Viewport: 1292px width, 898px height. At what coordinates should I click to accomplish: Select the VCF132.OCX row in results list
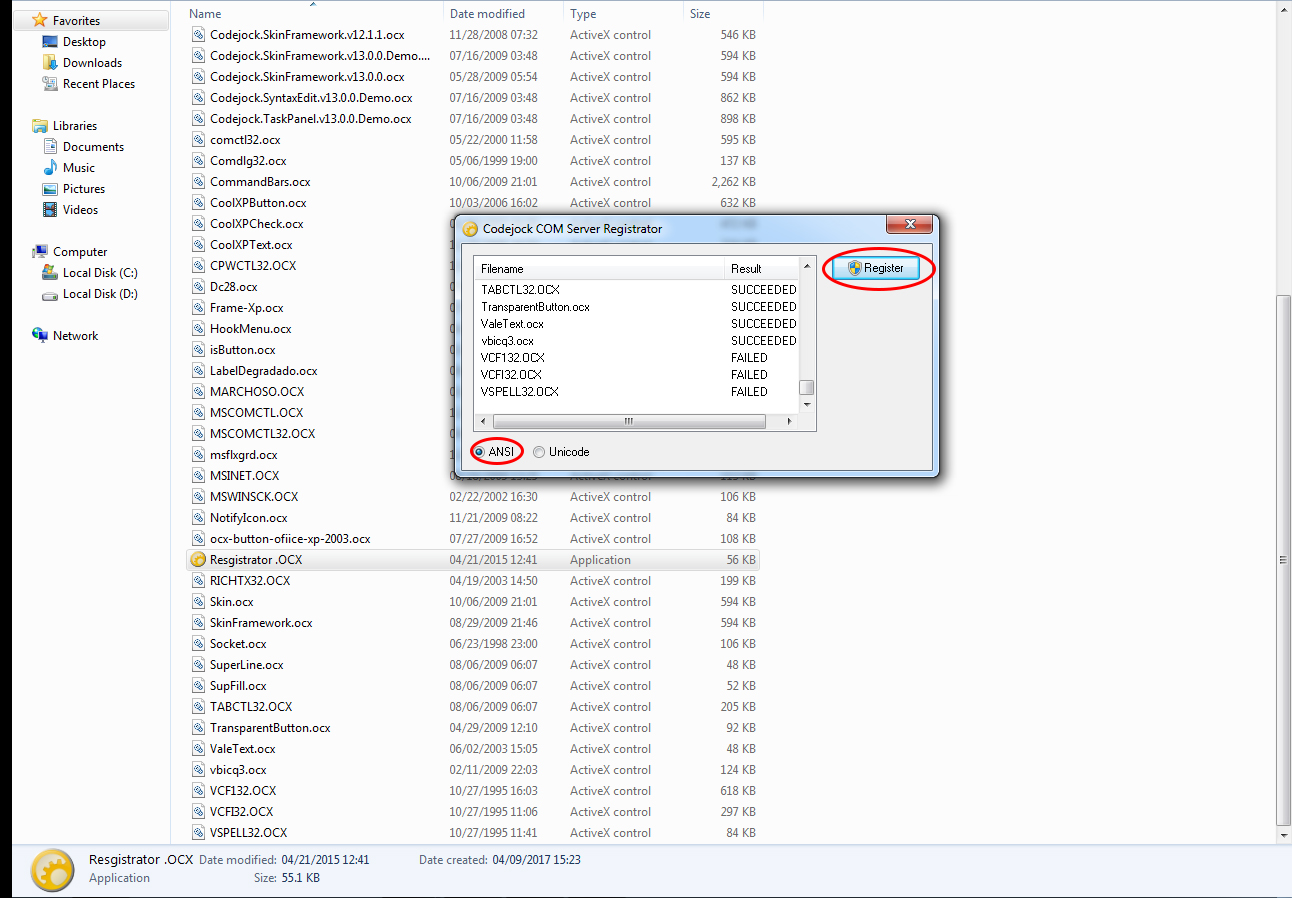(513, 358)
